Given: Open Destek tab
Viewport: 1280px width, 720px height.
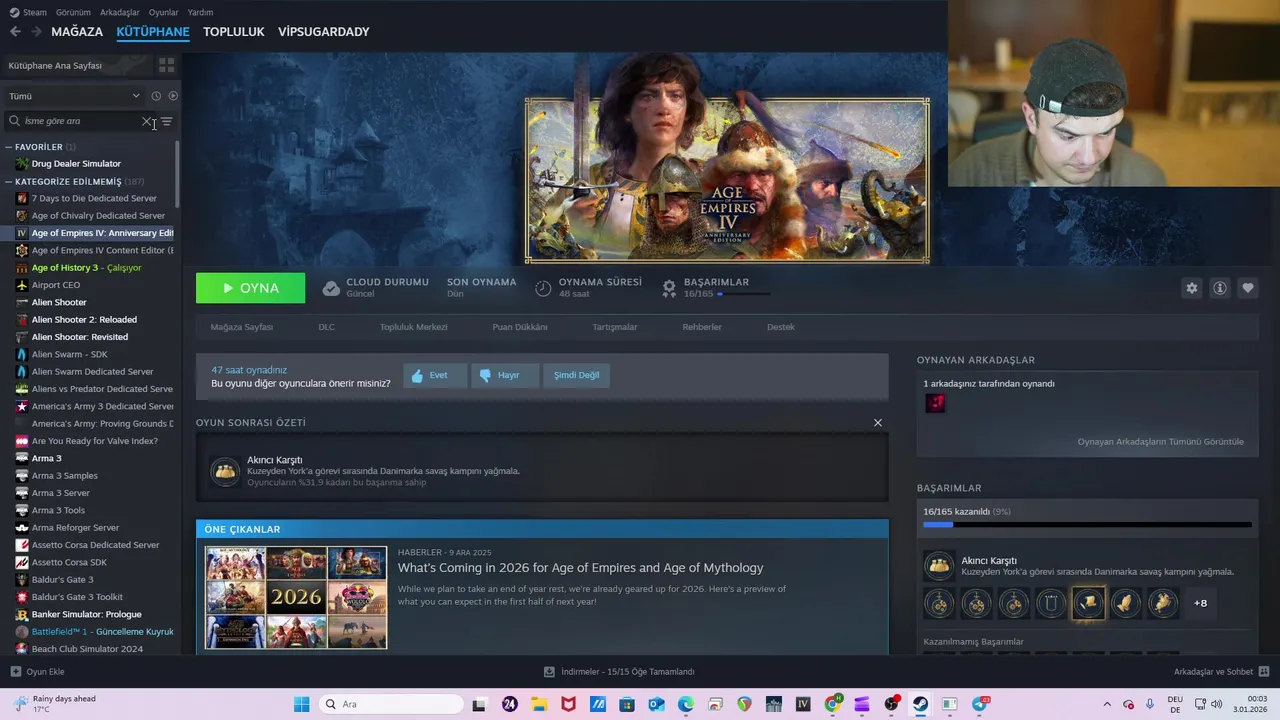Looking at the screenshot, I should pos(781,327).
